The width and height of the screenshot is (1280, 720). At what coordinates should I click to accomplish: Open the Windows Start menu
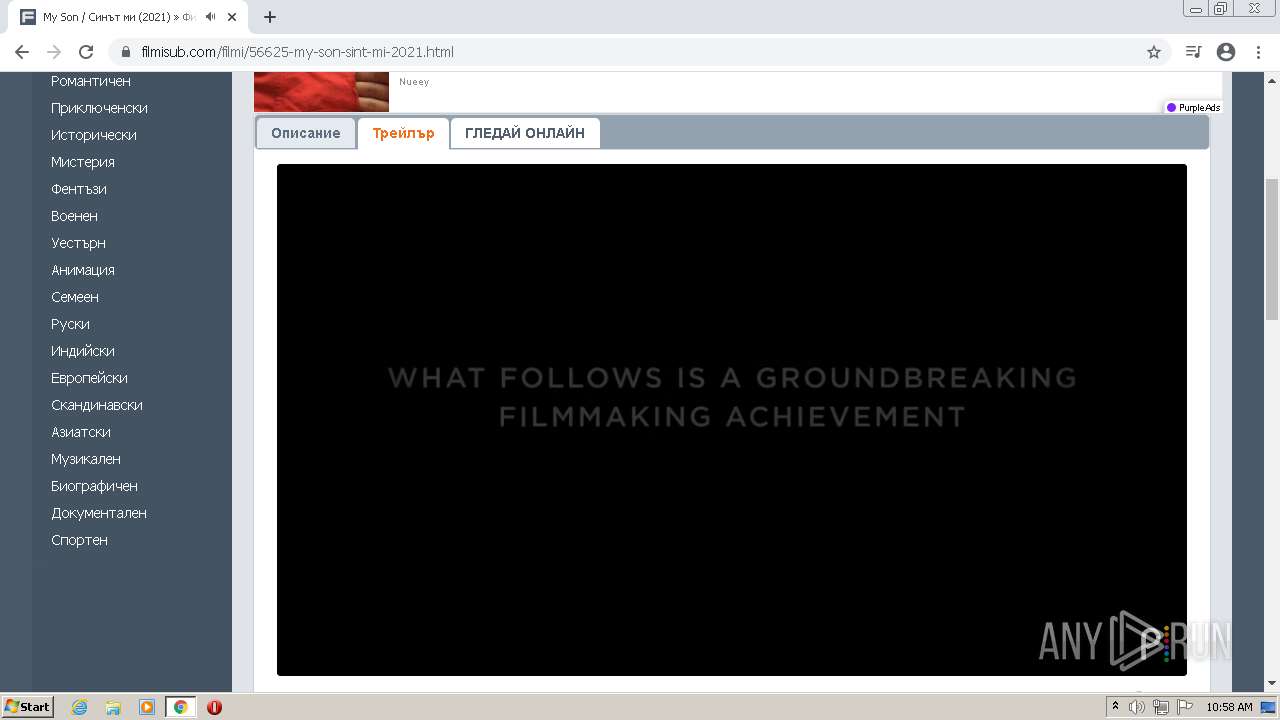tap(28, 707)
